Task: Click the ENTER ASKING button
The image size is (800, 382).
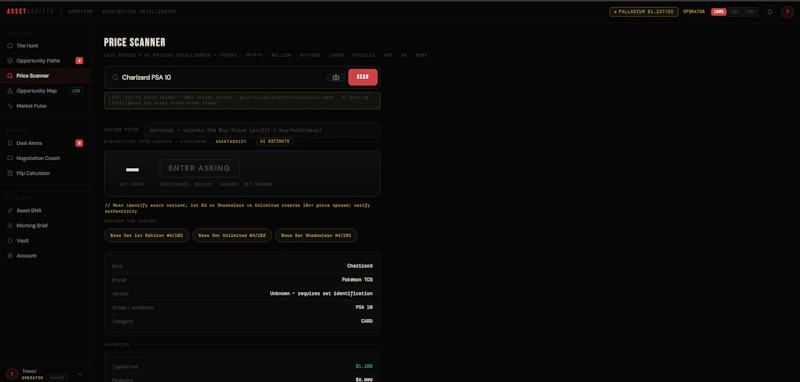Action: [199, 168]
